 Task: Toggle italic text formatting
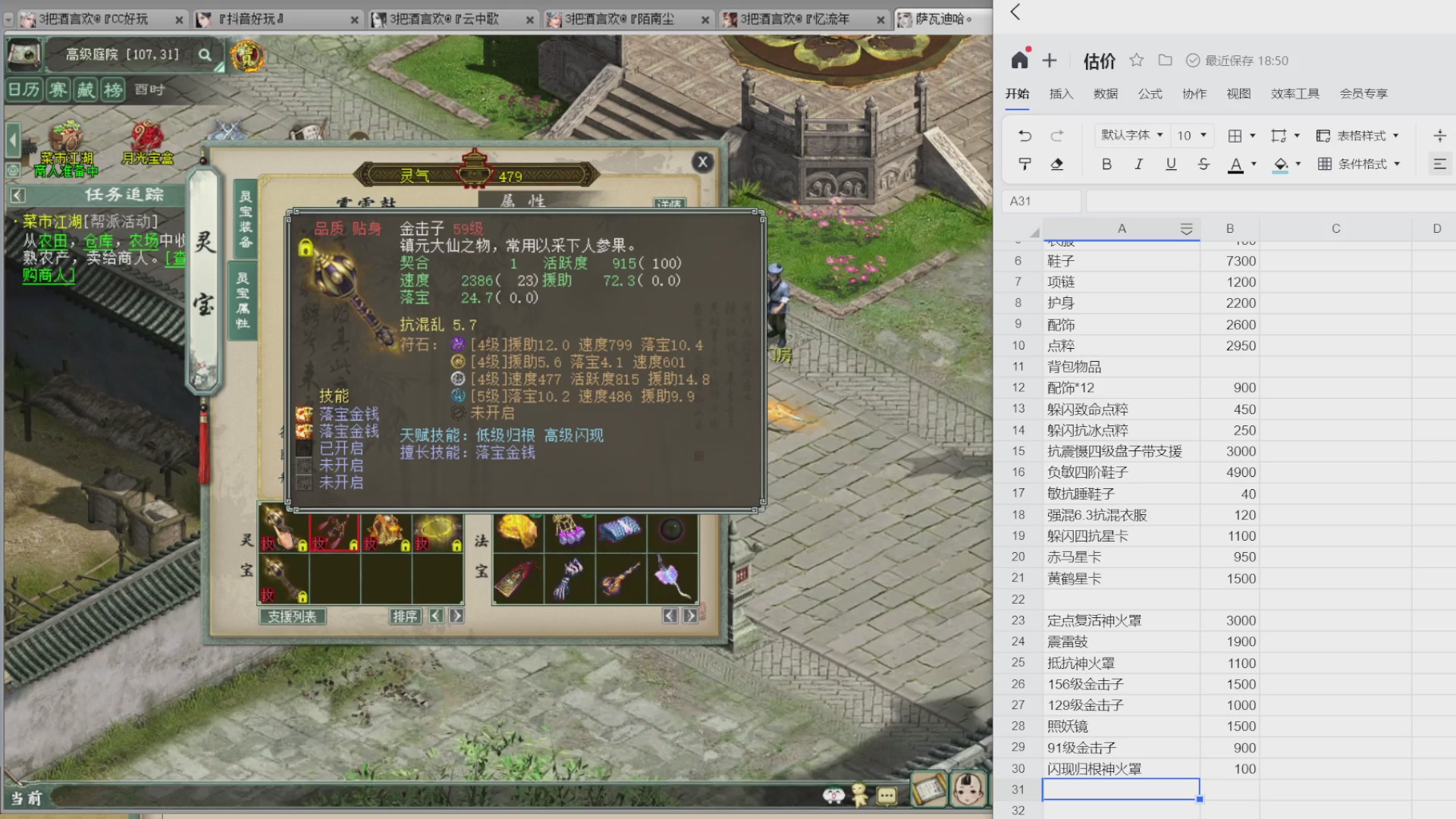pos(1138,164)
